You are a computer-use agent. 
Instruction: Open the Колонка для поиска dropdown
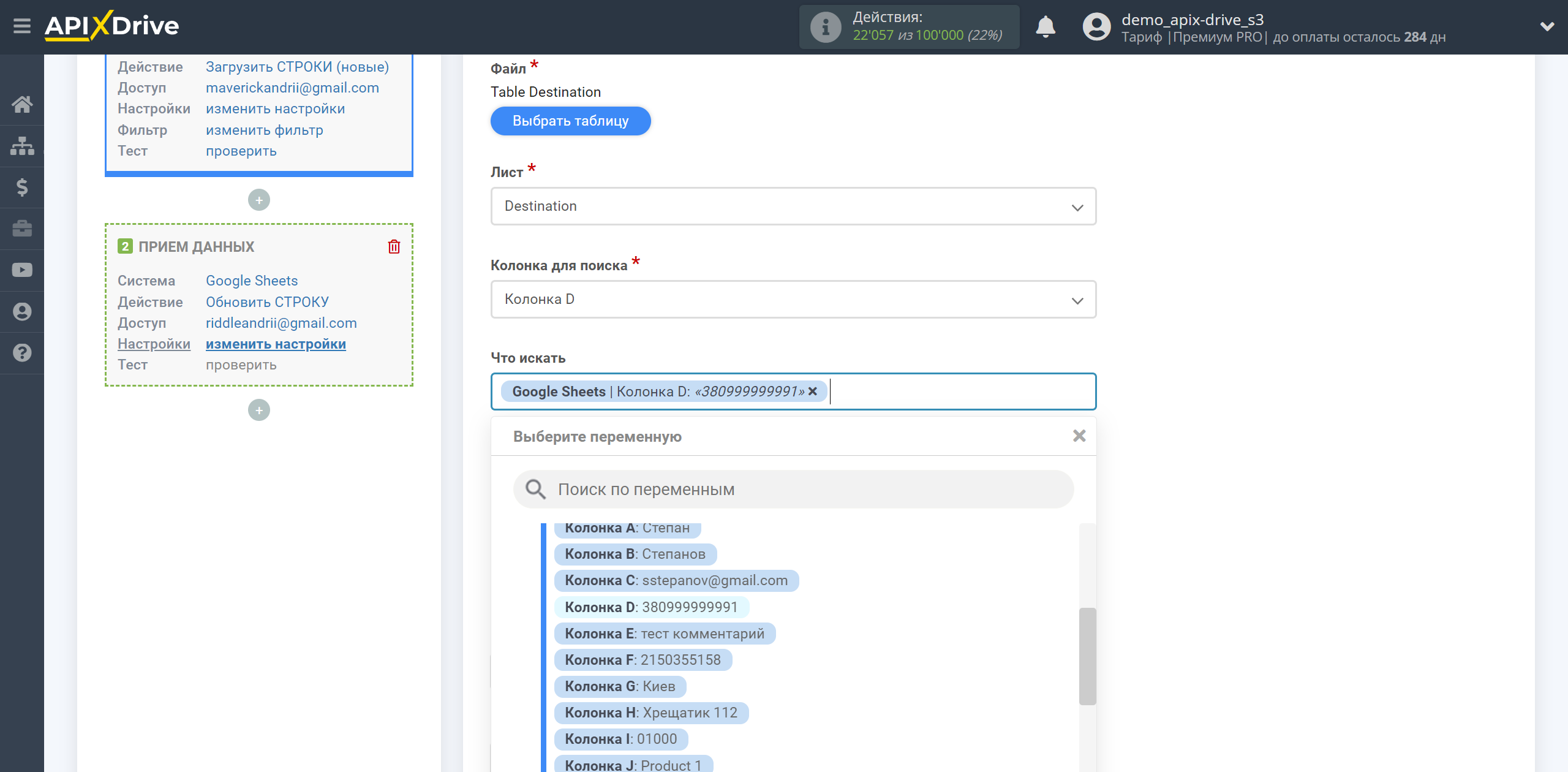tap(793, 300)
